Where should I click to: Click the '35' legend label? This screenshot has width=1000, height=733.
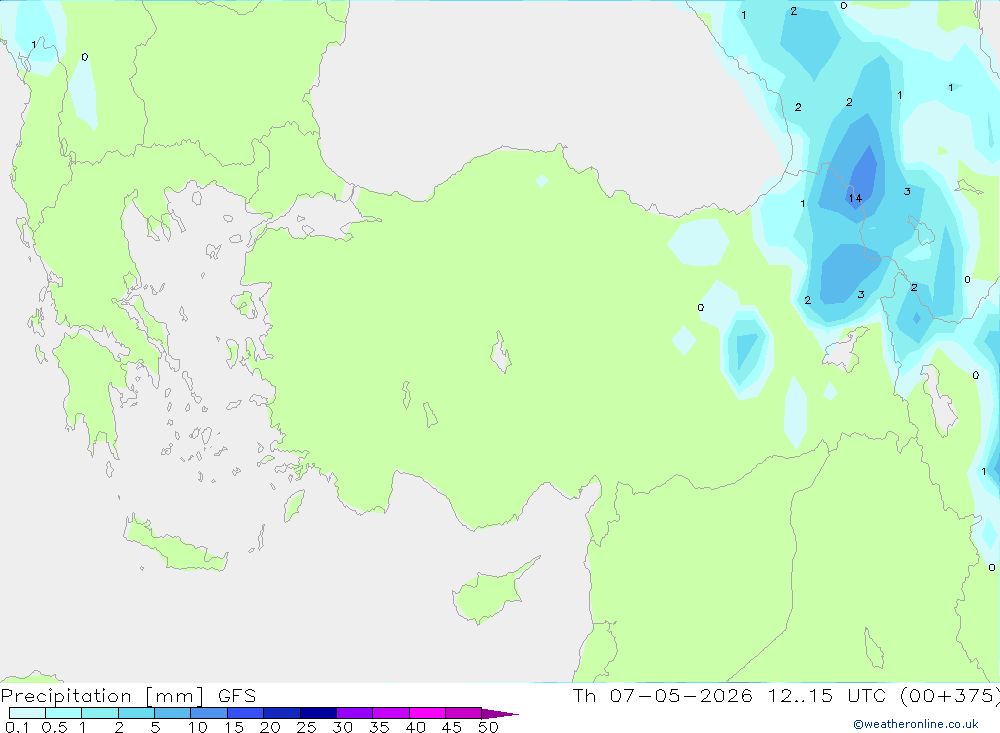coord(379,727)
